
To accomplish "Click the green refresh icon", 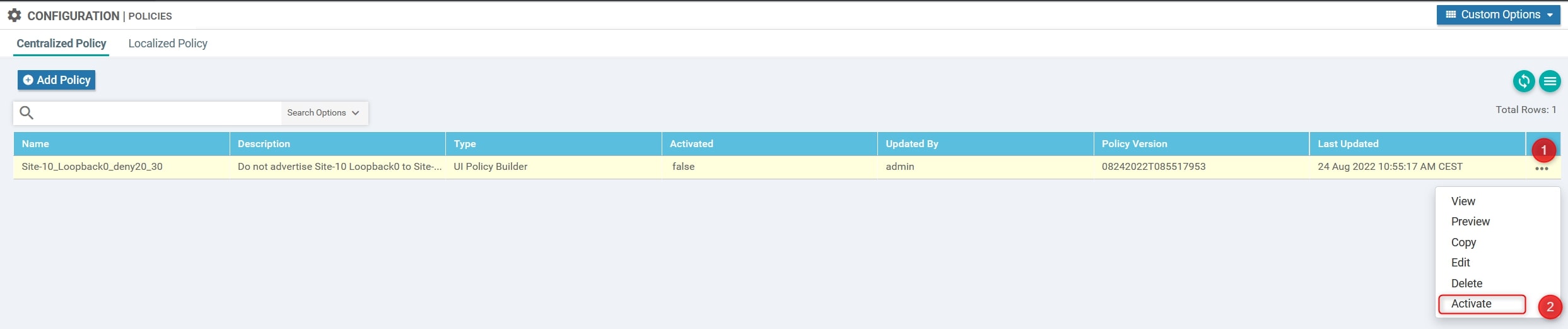I will click(1524, 81).
